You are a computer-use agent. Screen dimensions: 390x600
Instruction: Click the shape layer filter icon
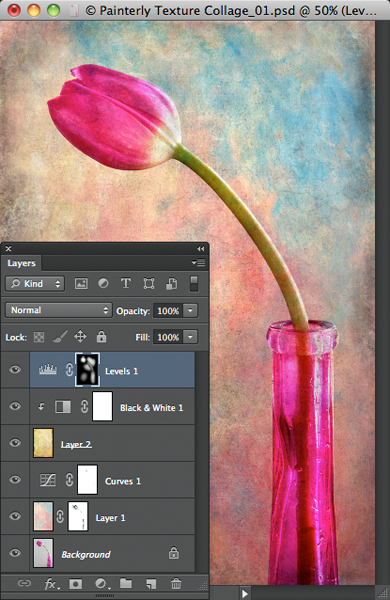click(x=148, y=284)
